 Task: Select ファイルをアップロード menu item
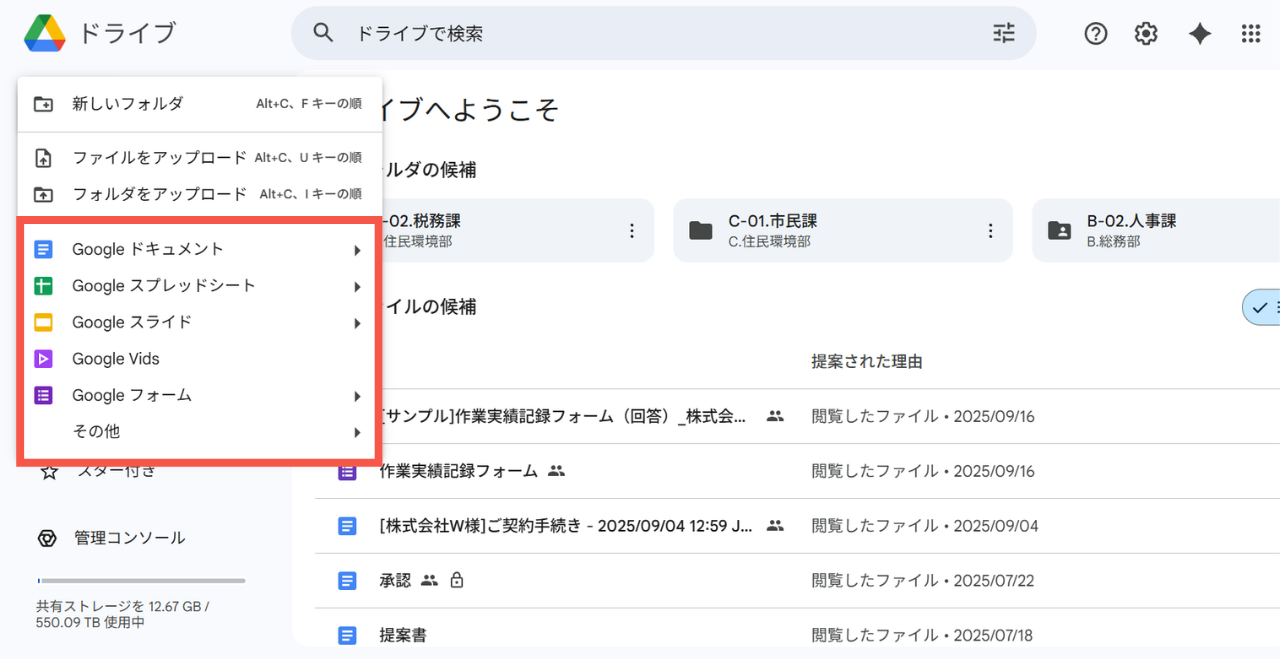coord(200,158)
